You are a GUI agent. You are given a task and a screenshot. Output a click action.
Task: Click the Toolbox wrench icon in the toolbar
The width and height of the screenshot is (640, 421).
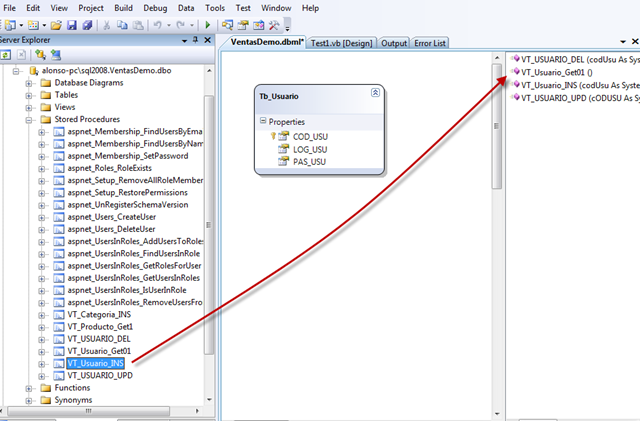[x=274, y=25]
